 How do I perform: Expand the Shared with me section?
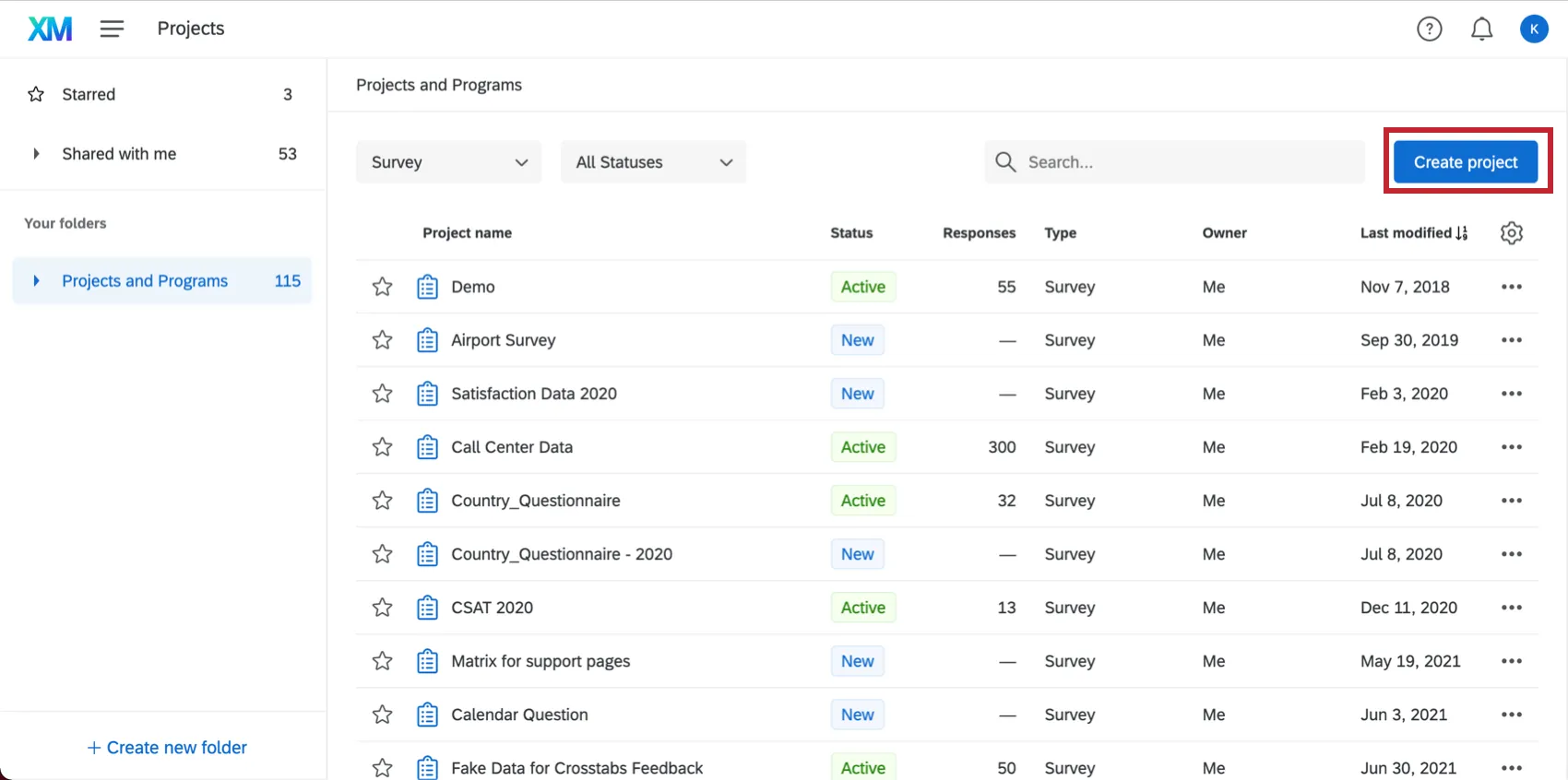coord(36,154)
